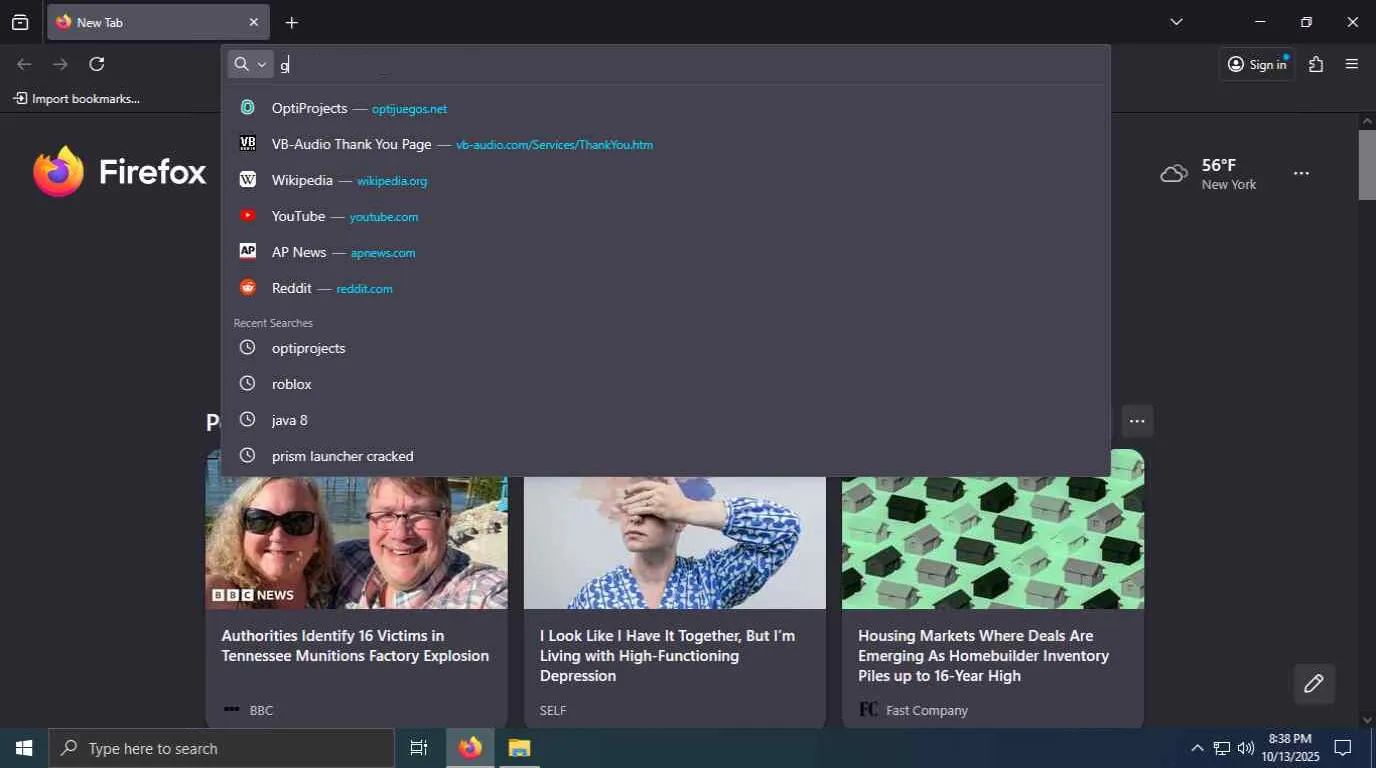Open the network status tray icon
This screenshot has height=768, width=1376.
[x=1221, y=748]
